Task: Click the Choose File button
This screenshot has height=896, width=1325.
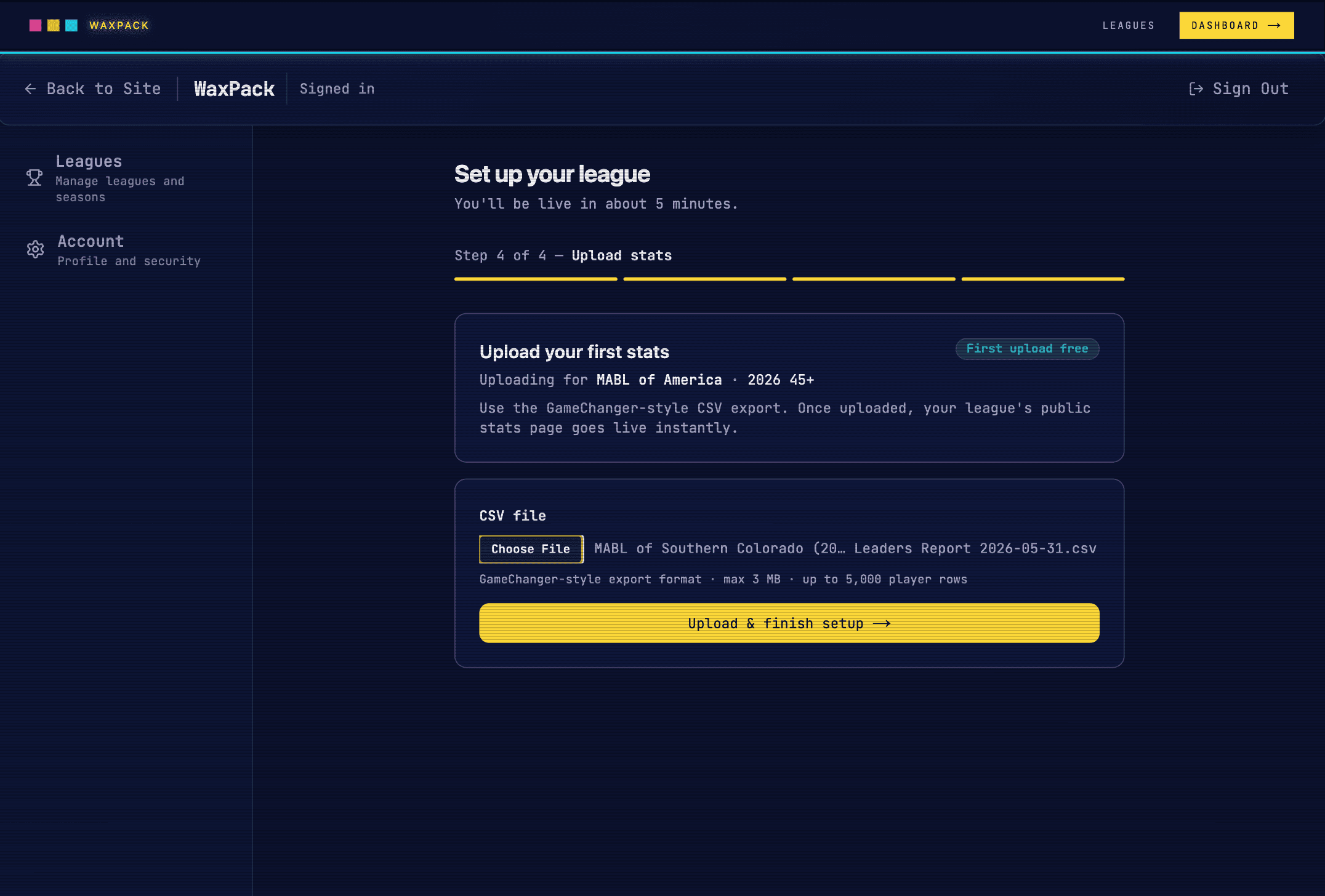Action: point(531,549)
